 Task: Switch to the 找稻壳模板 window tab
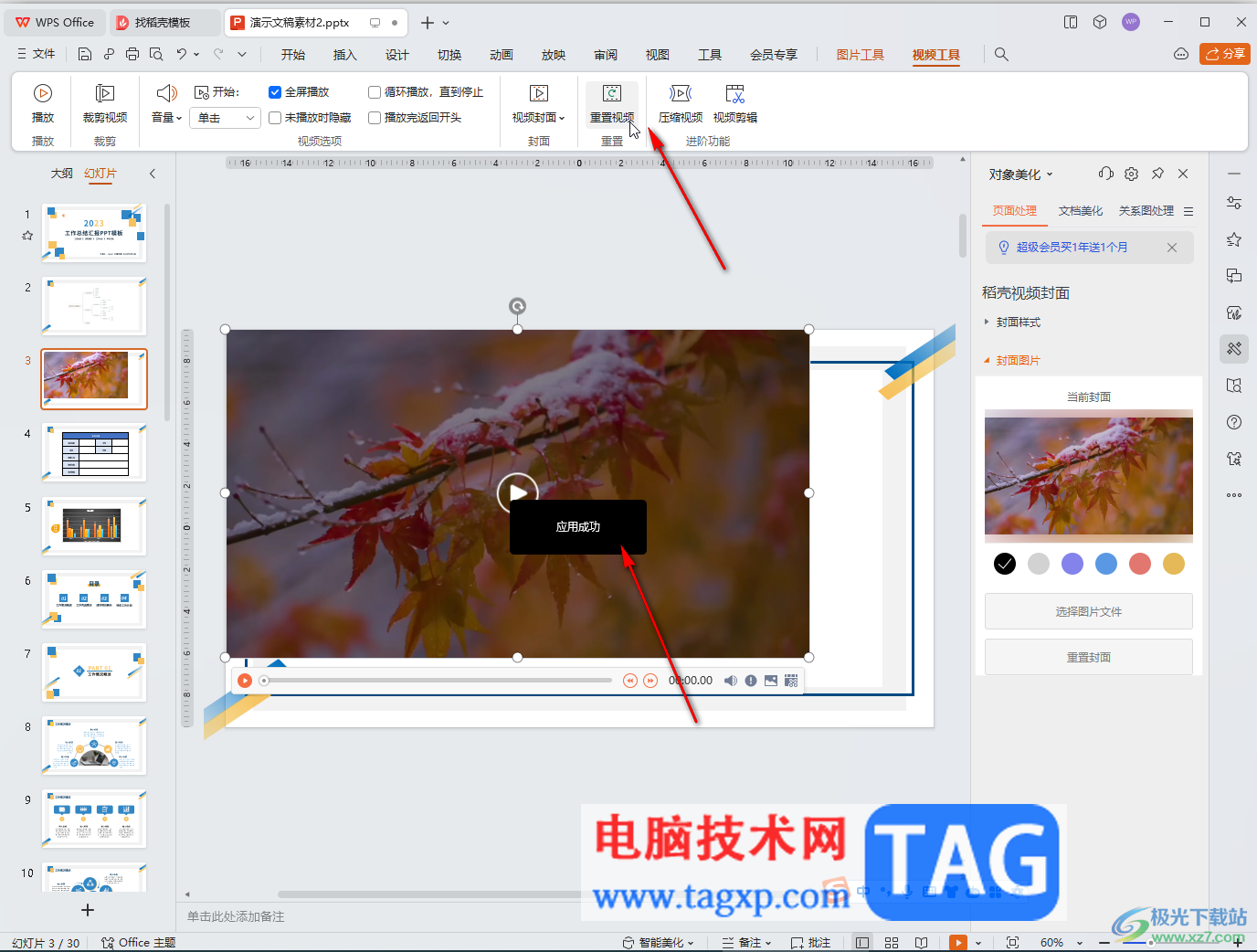tap(164, 23)
